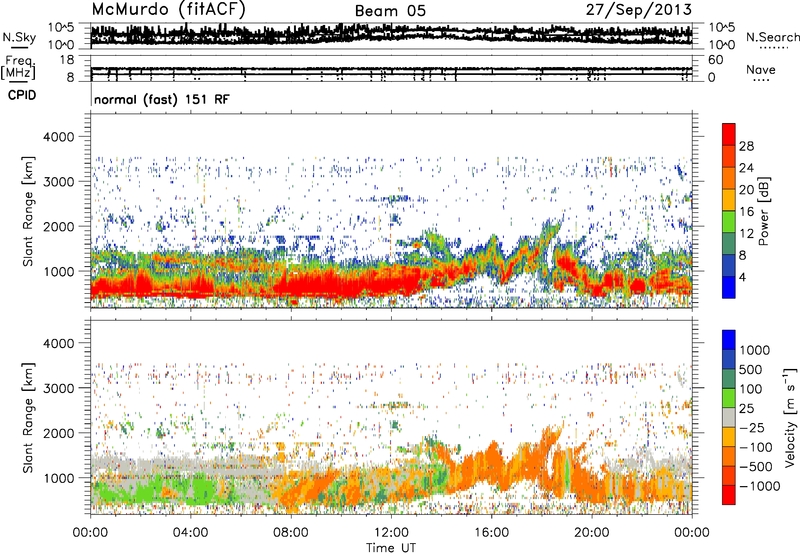Click the 'Velocity [m s-1]' colorbar title
This screenshot has height=554, width=800.
tap(790, 417)
